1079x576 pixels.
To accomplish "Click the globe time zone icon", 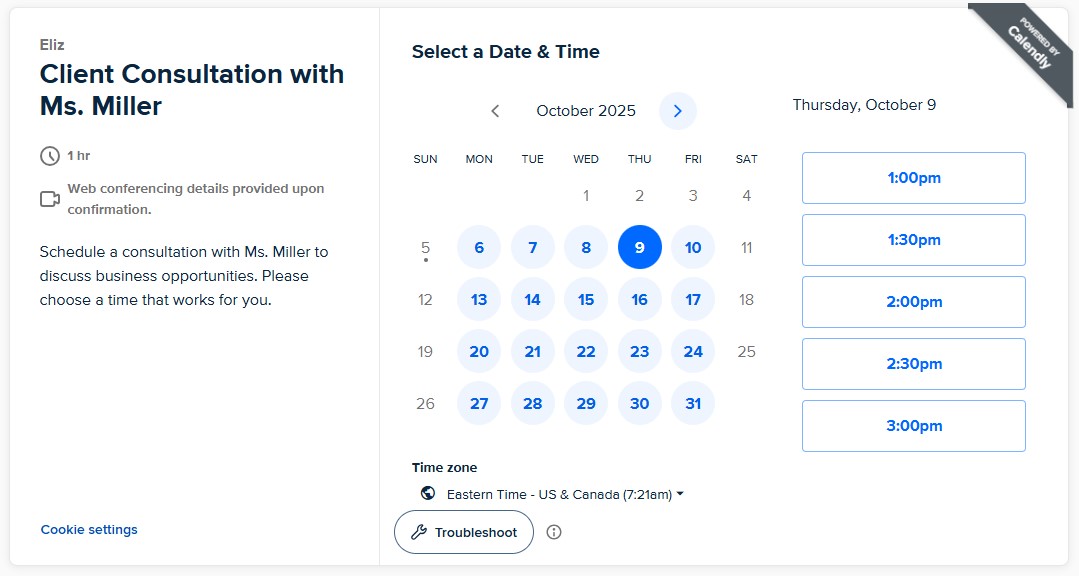I will (428, 493).
